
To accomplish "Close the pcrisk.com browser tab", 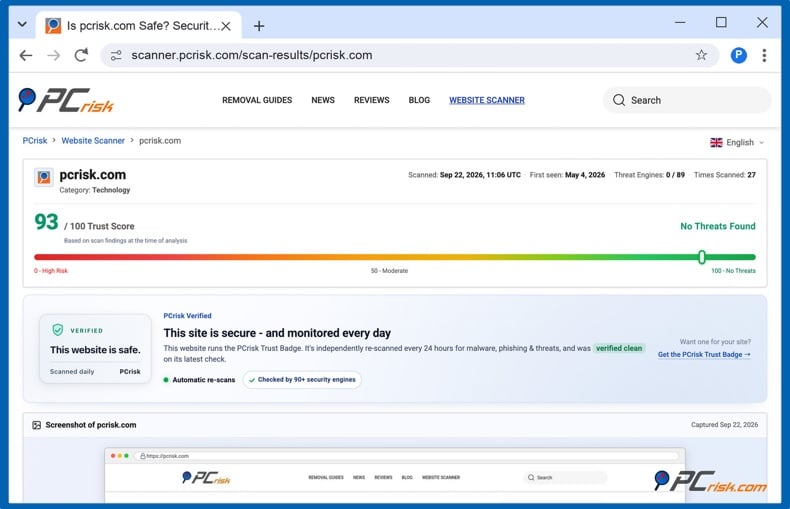I will coord(226,26).
